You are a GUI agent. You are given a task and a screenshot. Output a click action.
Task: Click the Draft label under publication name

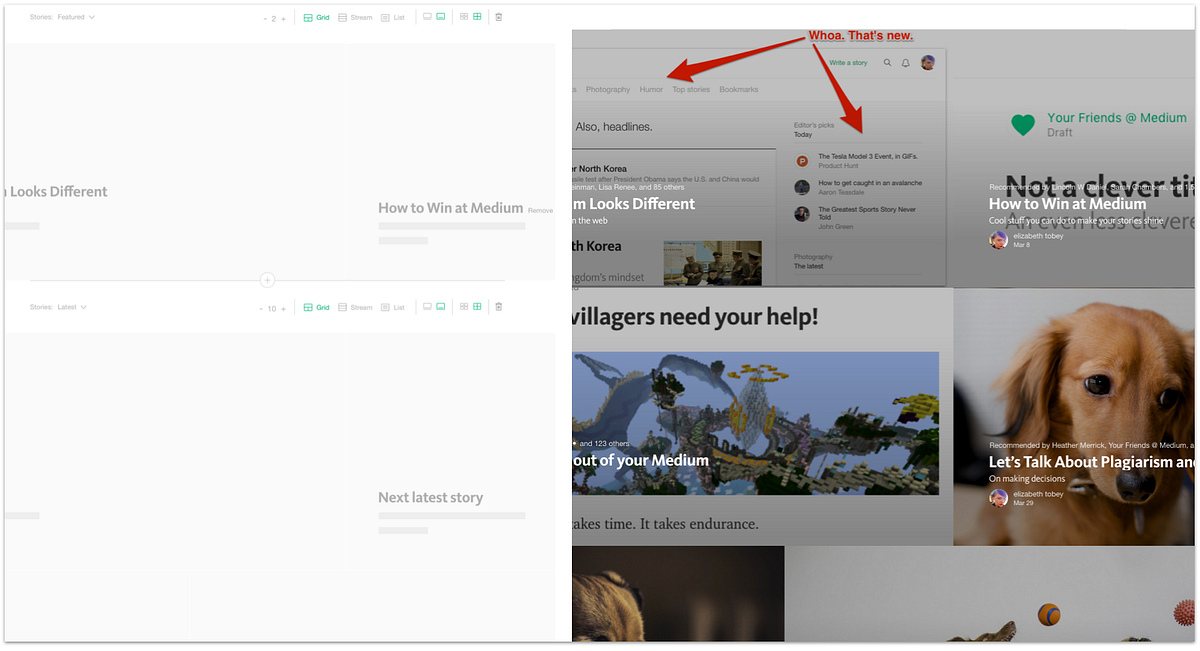(1060, 132)
